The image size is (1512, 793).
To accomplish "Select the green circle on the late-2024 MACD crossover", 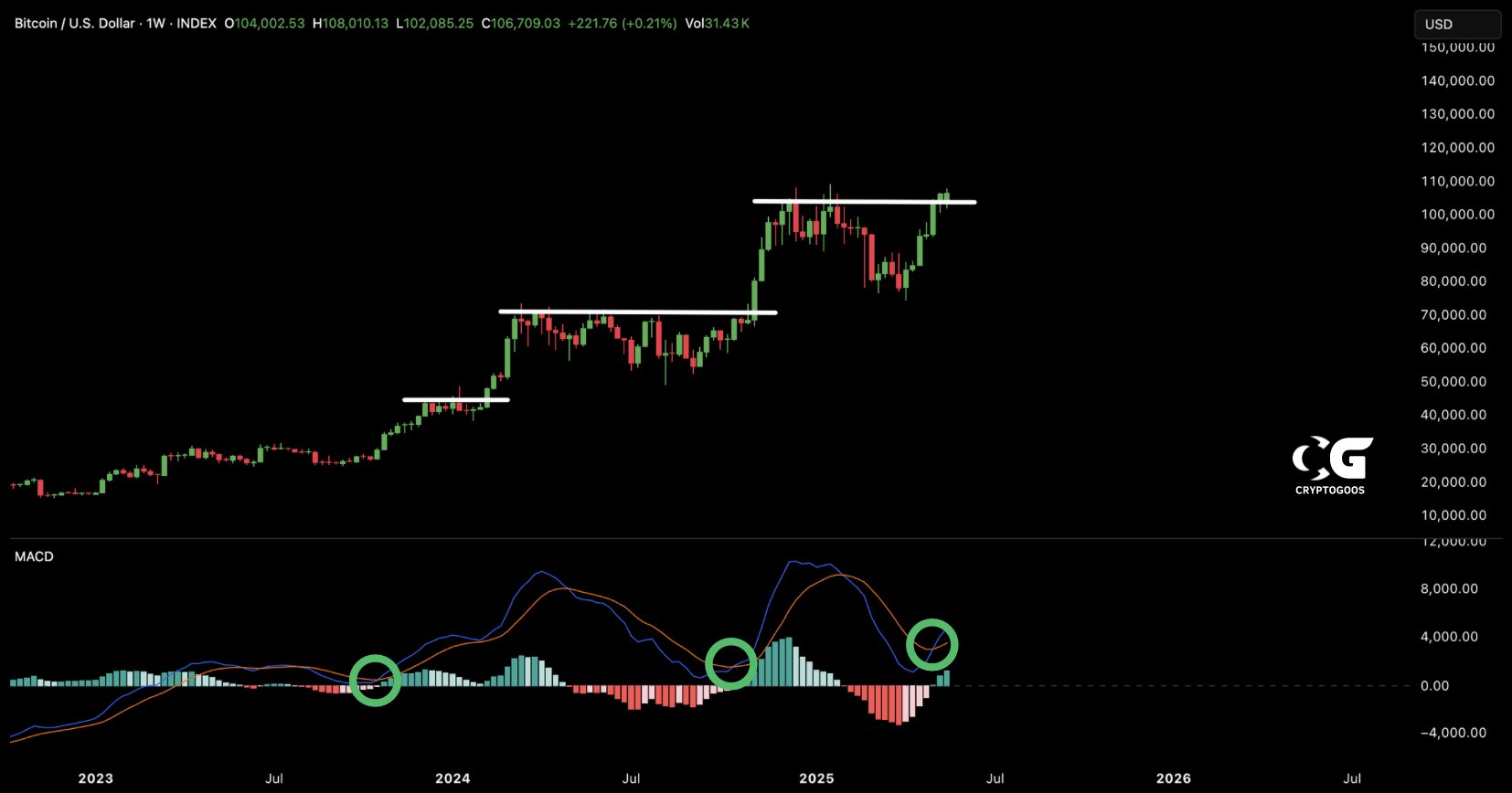I will (731, 663).
